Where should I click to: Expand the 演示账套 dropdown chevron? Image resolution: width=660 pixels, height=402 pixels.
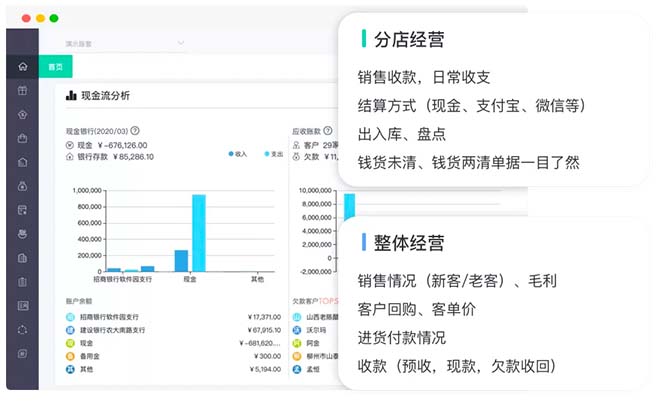[181, 43]
